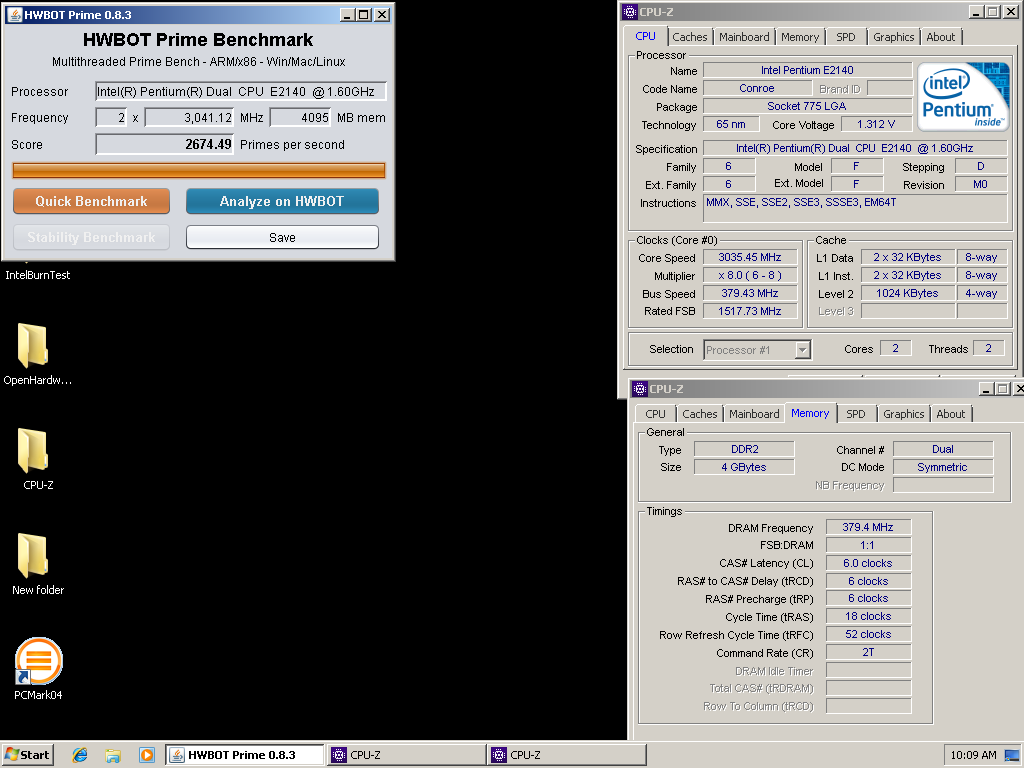1024x768 pixels.
Task: Click the system tray network icon
Action: 1012,755
